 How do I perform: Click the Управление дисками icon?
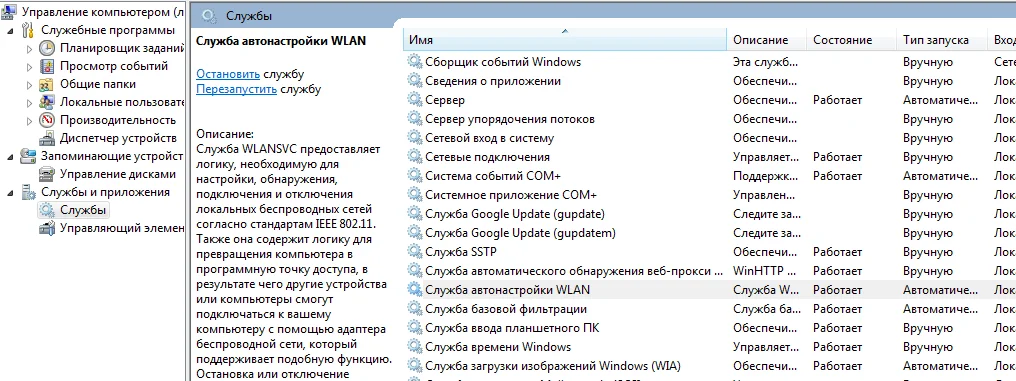[47, 174]
